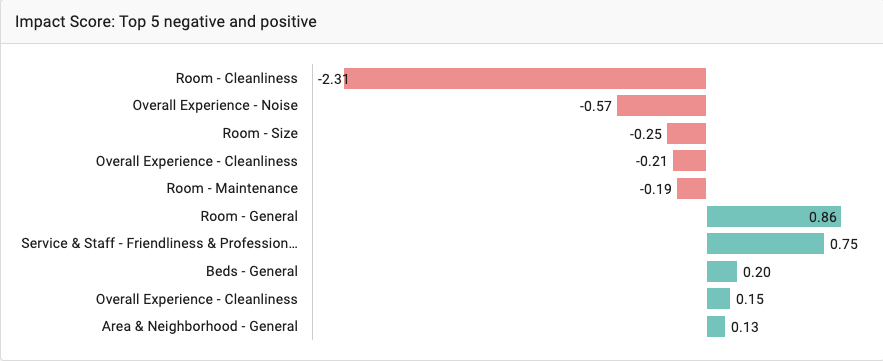
Task: Click the Overall Experience - Noise label
Action: 215,106
